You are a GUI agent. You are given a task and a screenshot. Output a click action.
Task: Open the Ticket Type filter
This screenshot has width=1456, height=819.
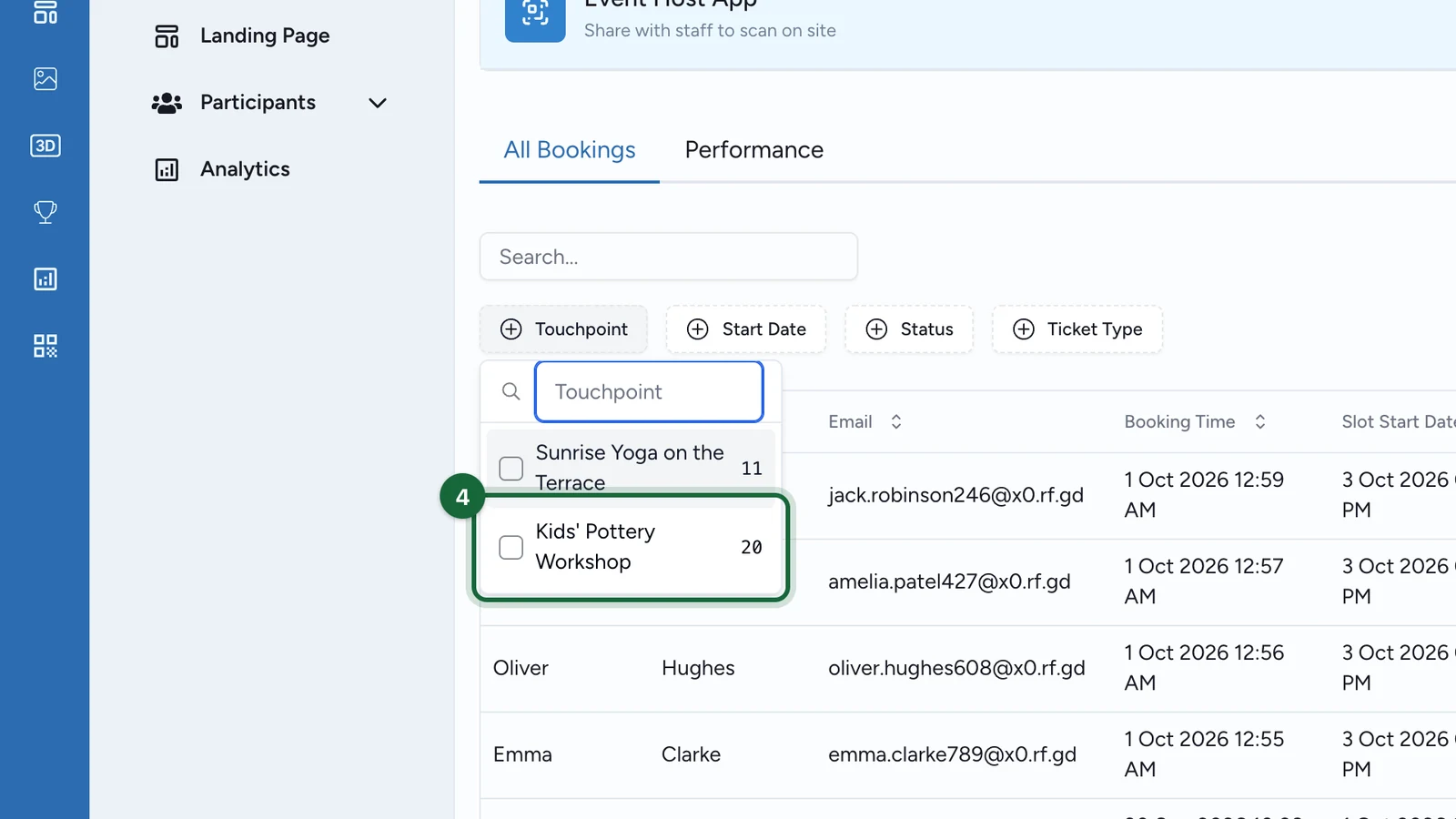pyautogui.click(x=1077, y=329)
